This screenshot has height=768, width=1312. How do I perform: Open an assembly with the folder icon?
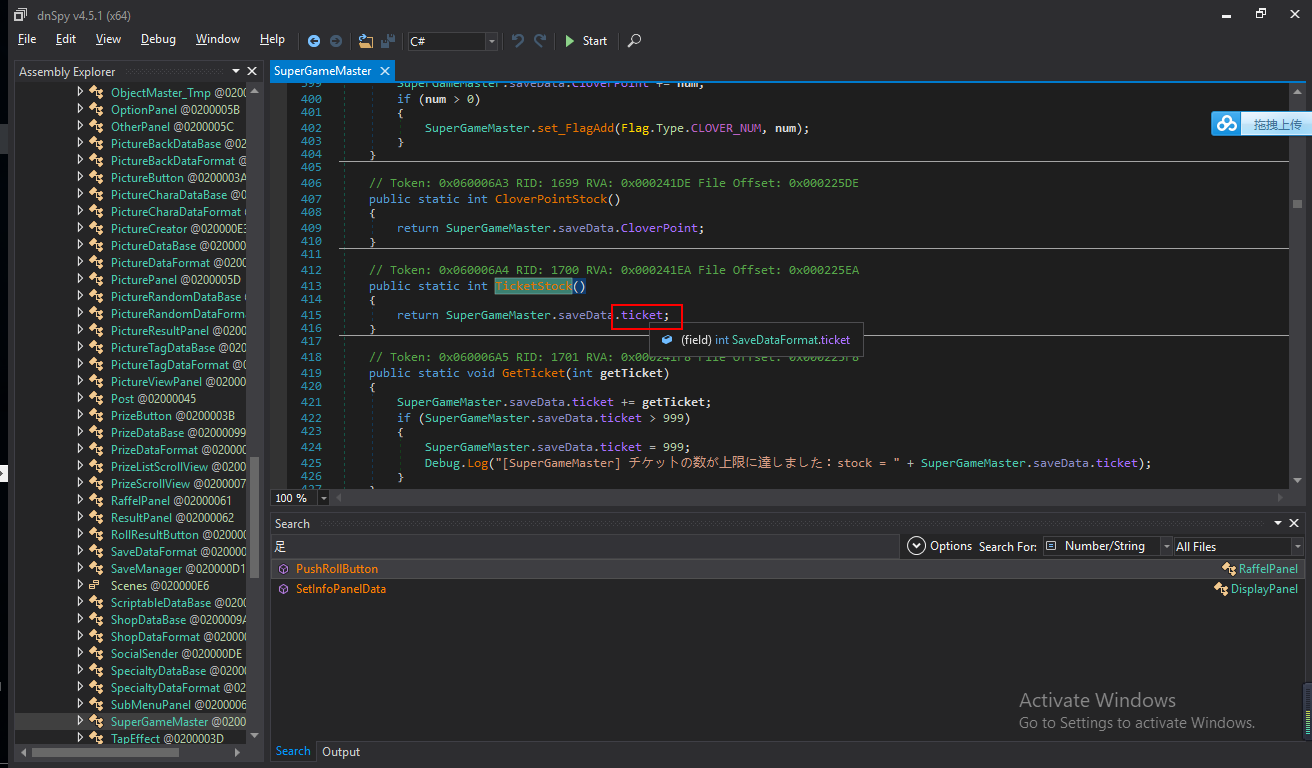365,41
